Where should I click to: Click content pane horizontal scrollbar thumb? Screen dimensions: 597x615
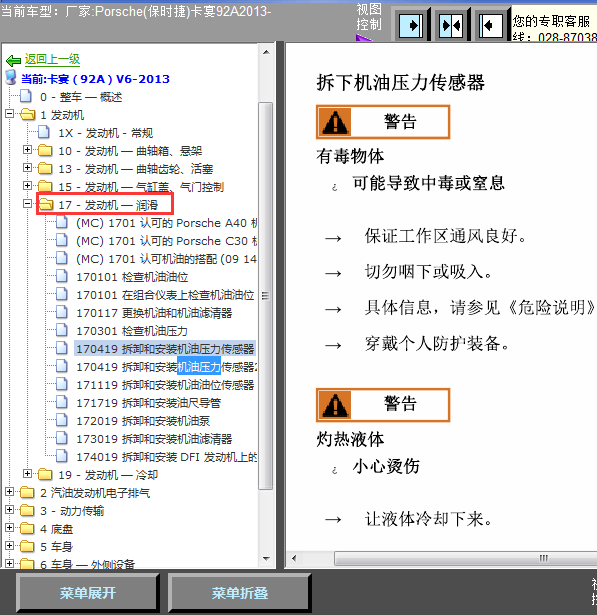click(466, 558)
